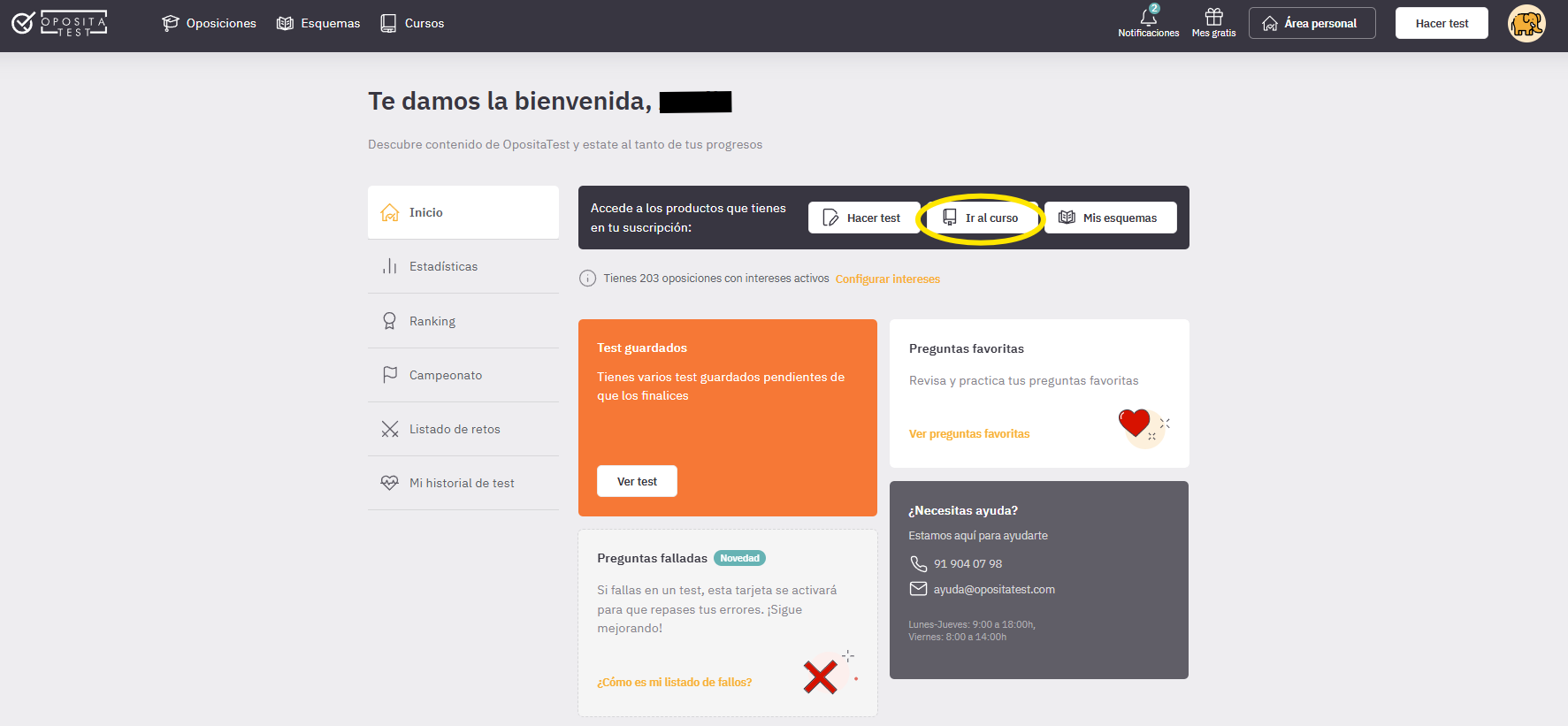
Task: Click the bar chart icon next to Estadísticas
Action: 390,266
